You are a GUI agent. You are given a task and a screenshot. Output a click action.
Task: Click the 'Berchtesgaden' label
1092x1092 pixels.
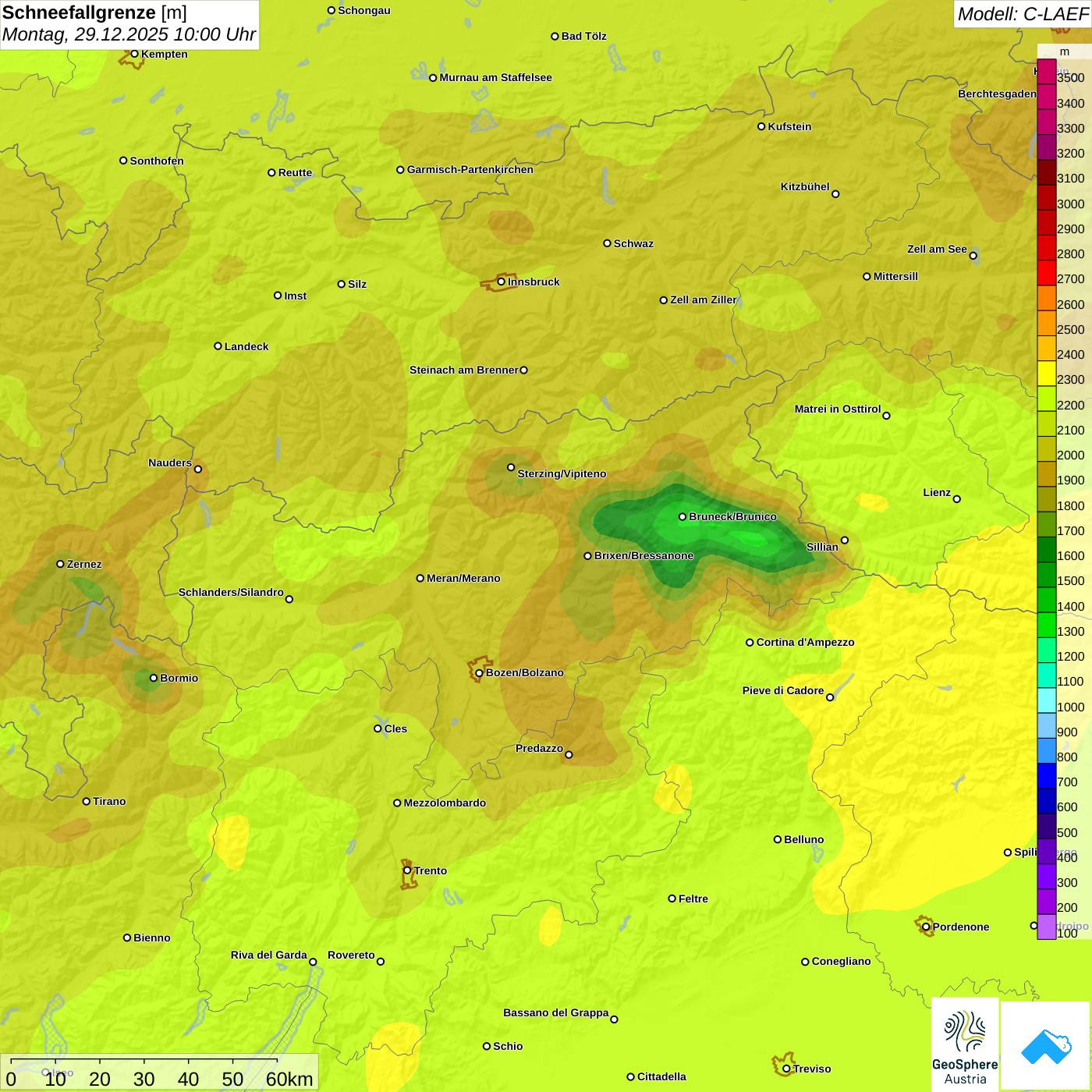point(997,94)
